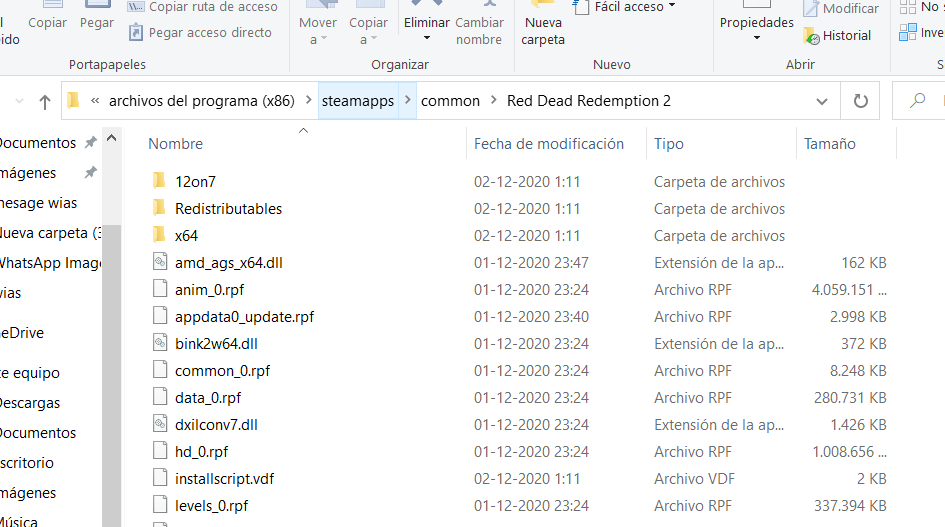945x527 pixels.
Task: Create a Nueva carpeta
Action: [x=543, y=24]
